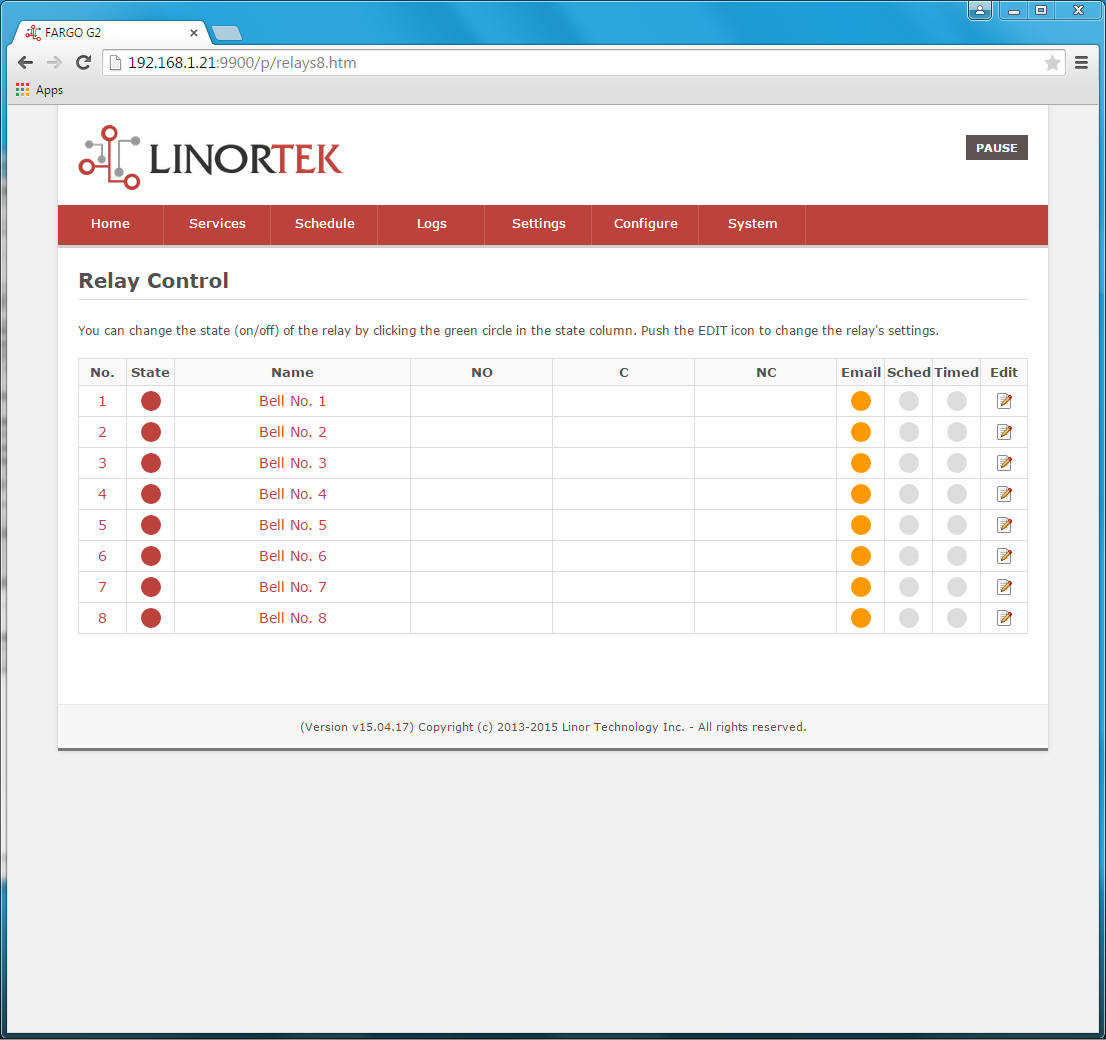Open the Apps shortcut in bookmarks bar
The height and width of the screenshot is (1040, 1106).
[40, 90]
